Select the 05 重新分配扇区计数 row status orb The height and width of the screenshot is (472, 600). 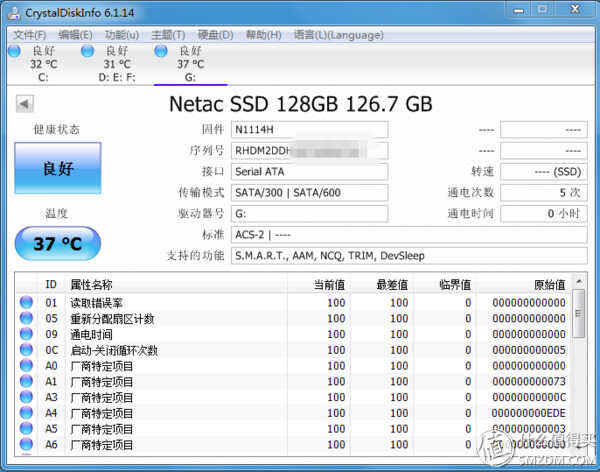pos(26,318)
